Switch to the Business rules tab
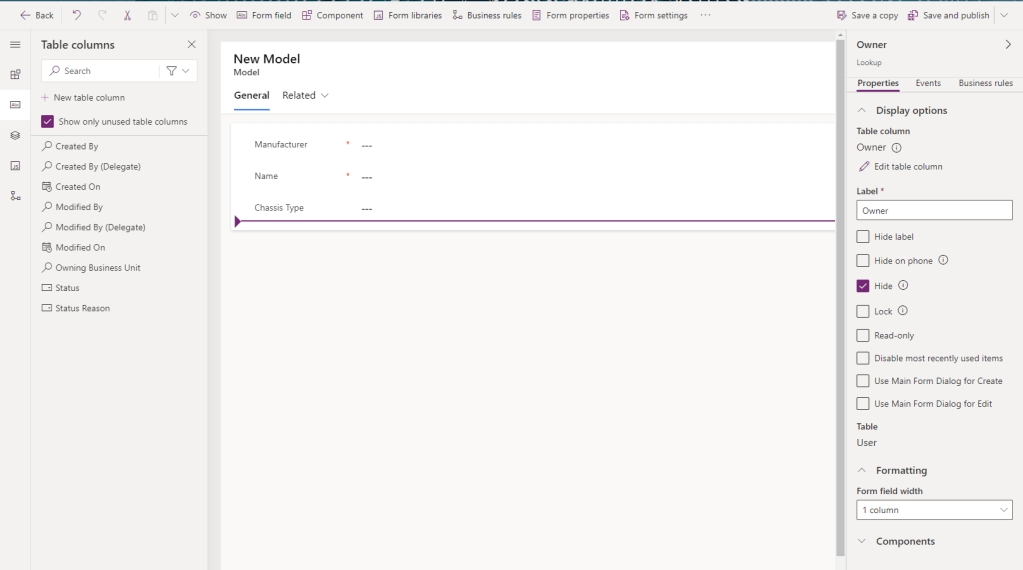Screen dimensions: 1023x570 [985, 83]
